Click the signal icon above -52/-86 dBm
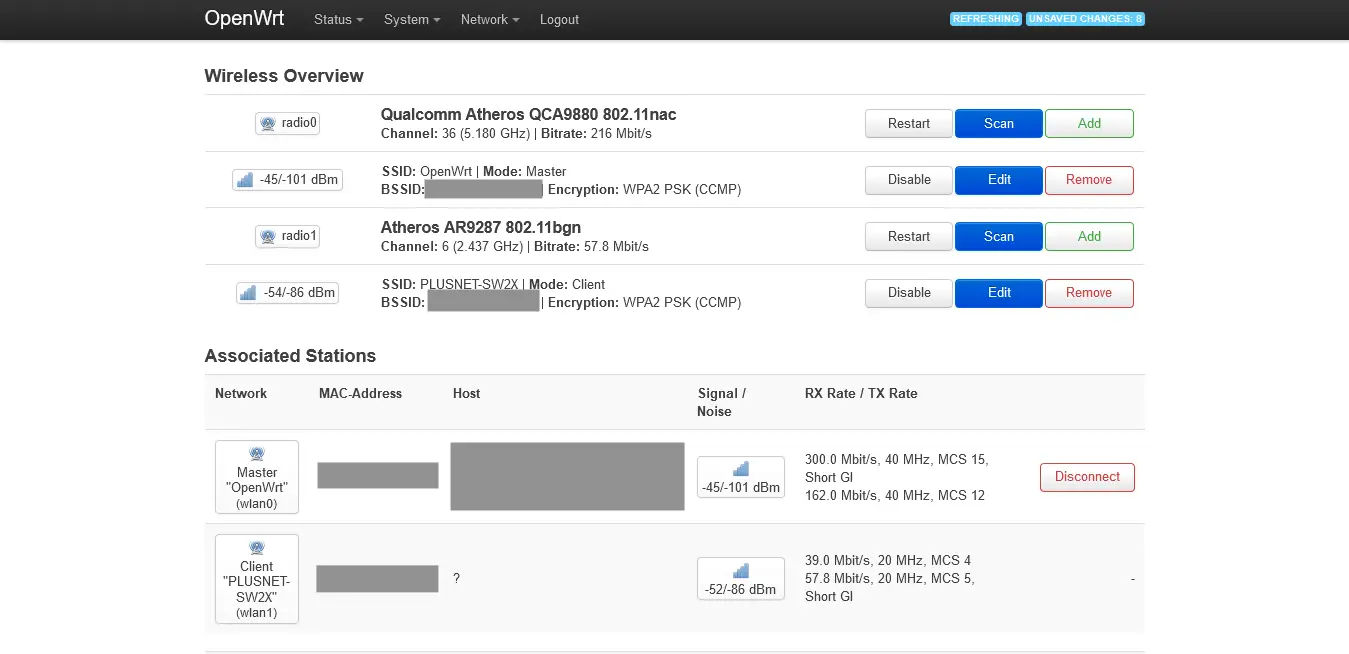Viewport: 1349px width, 654px height. pyautogui.click(x=741, y=570)
